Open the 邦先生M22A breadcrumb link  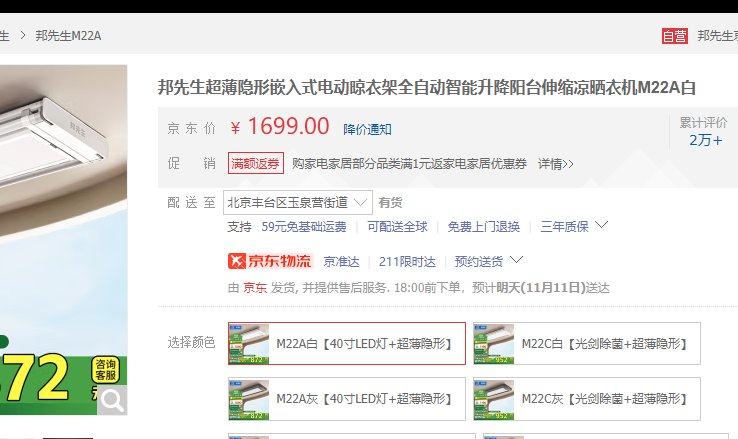(68, 36)
